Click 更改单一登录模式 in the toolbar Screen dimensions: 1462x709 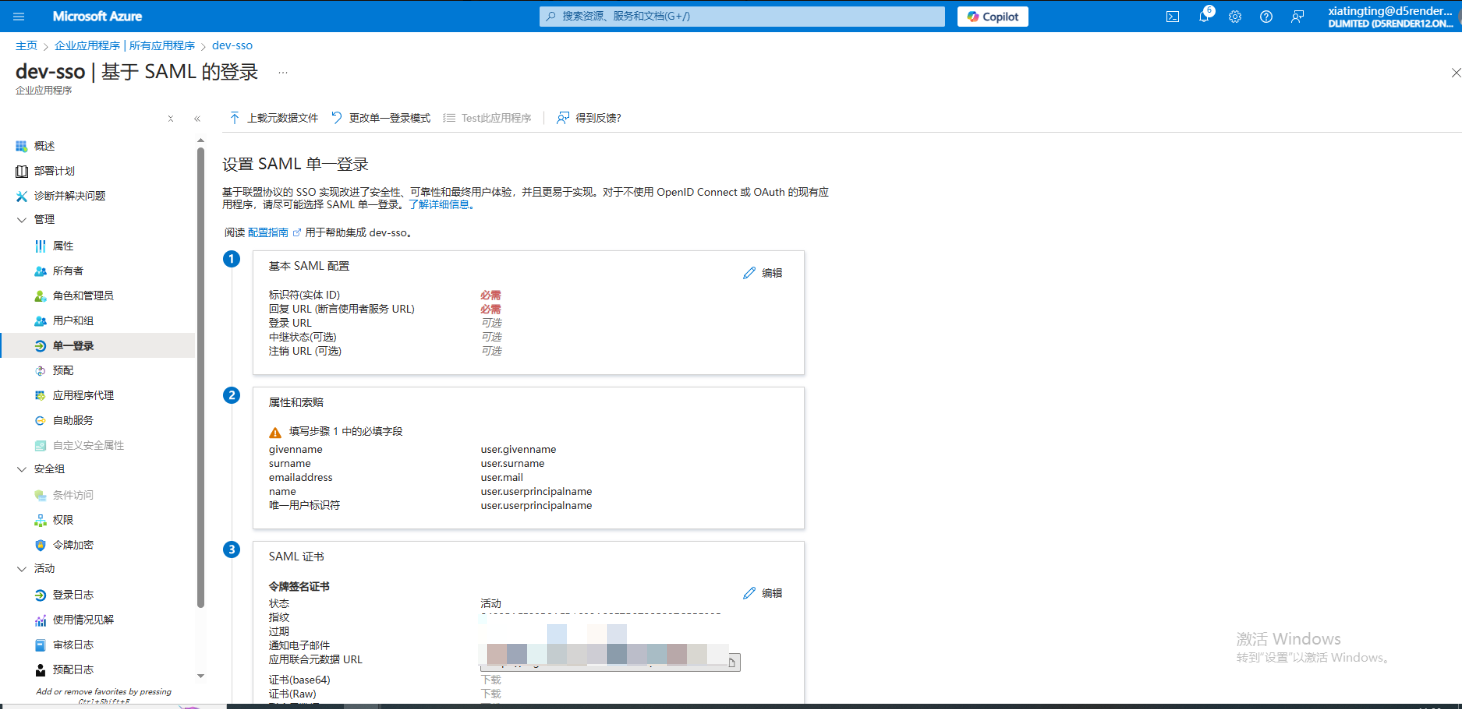[380, 118]
